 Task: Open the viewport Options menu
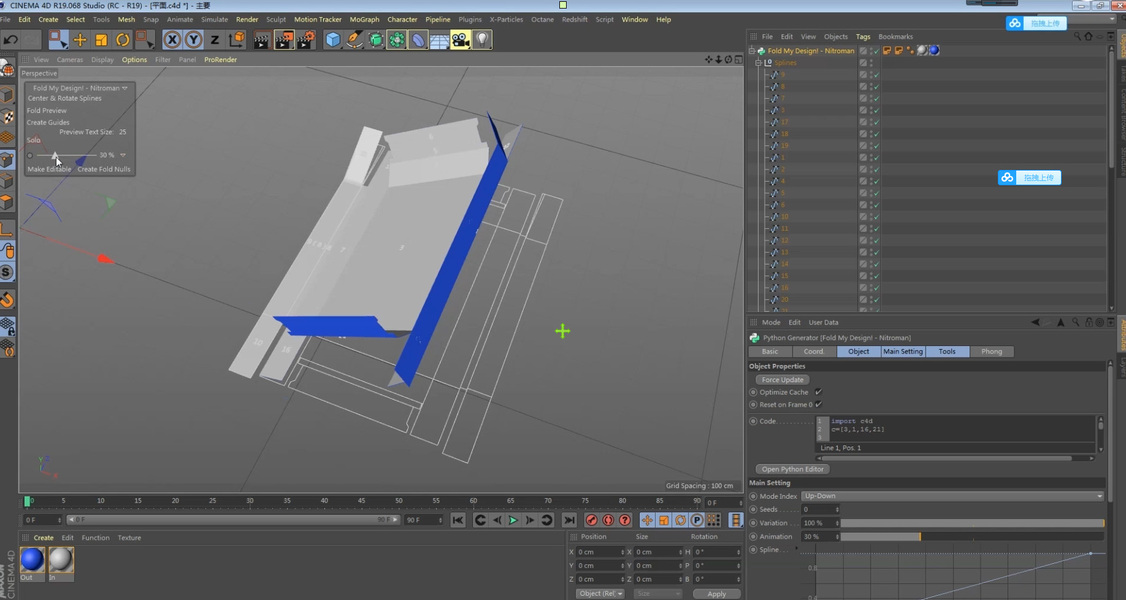[134, 60]
